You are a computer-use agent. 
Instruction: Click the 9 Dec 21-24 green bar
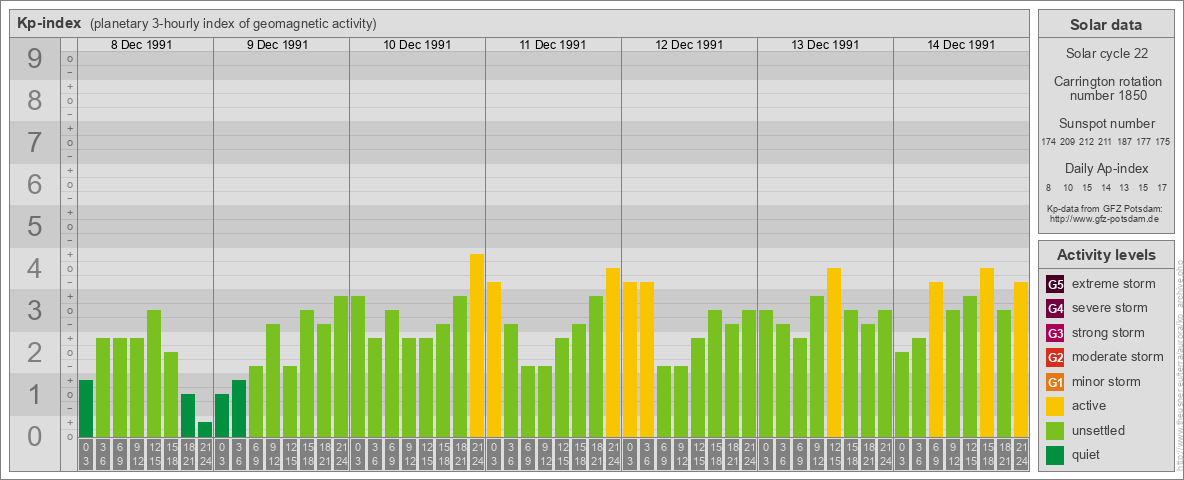pyautogui.click(x=341, y=366)
